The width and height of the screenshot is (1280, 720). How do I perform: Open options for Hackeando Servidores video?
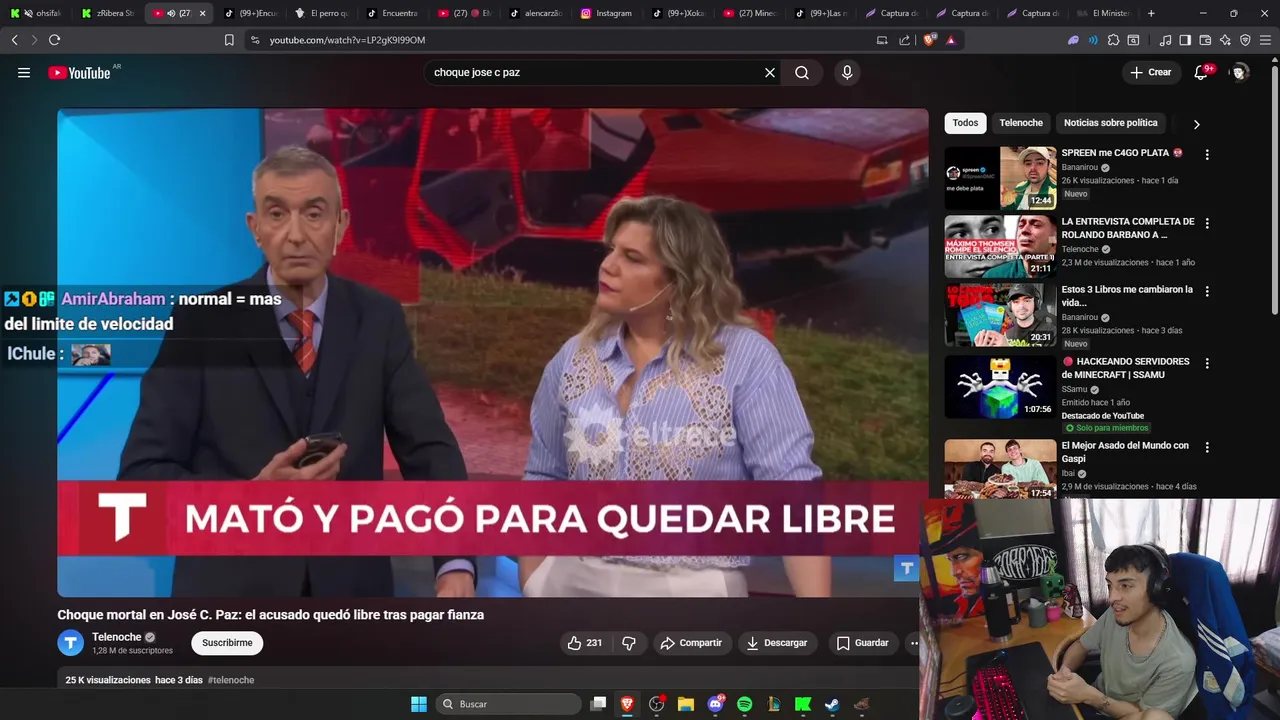point(1207,363)
